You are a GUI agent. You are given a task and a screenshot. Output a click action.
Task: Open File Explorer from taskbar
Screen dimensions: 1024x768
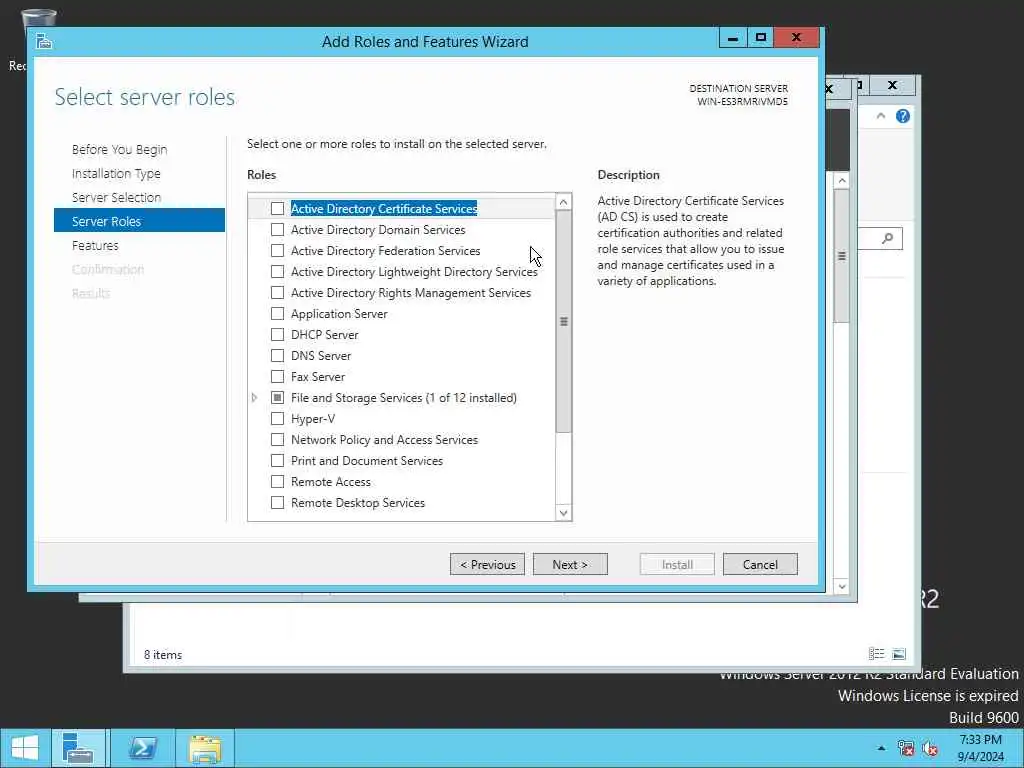click(205, 748)
